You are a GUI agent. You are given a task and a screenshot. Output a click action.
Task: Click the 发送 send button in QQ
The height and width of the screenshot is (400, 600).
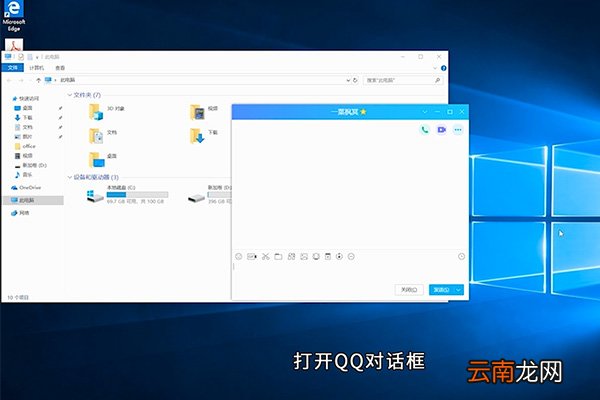click(x=442, y=290)
